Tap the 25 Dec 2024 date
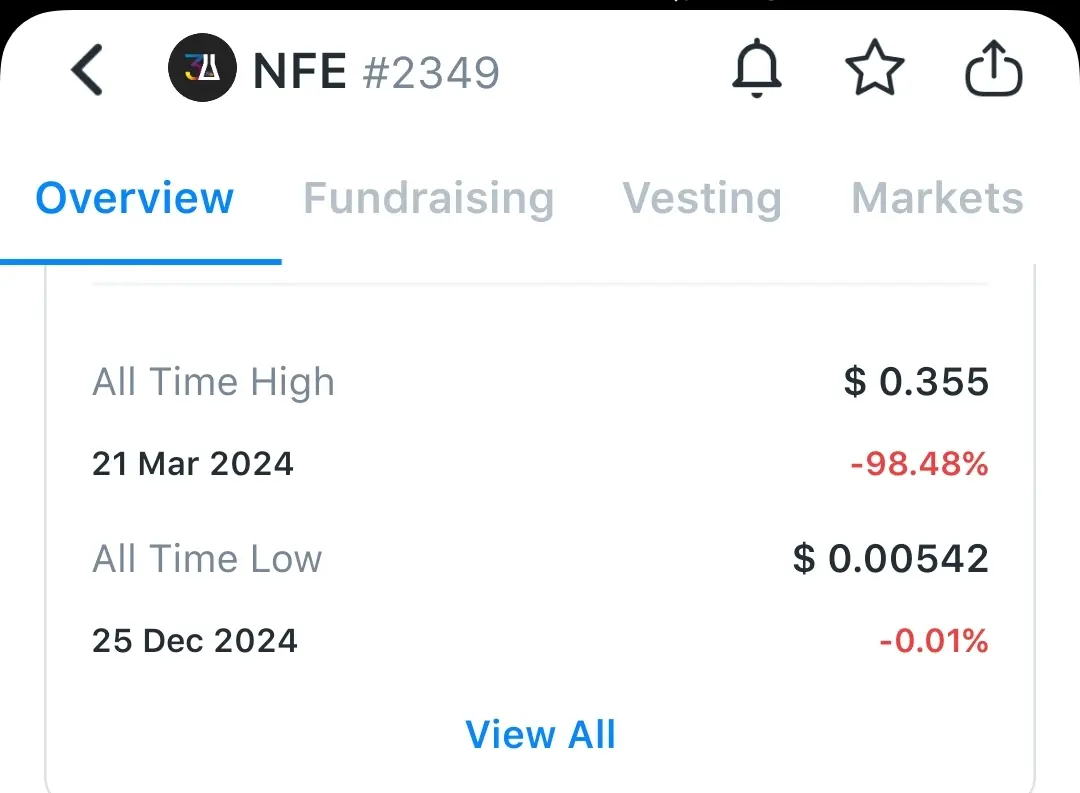Image resolution: width=1080 pixels, height=793 pixels. (195, 640)
